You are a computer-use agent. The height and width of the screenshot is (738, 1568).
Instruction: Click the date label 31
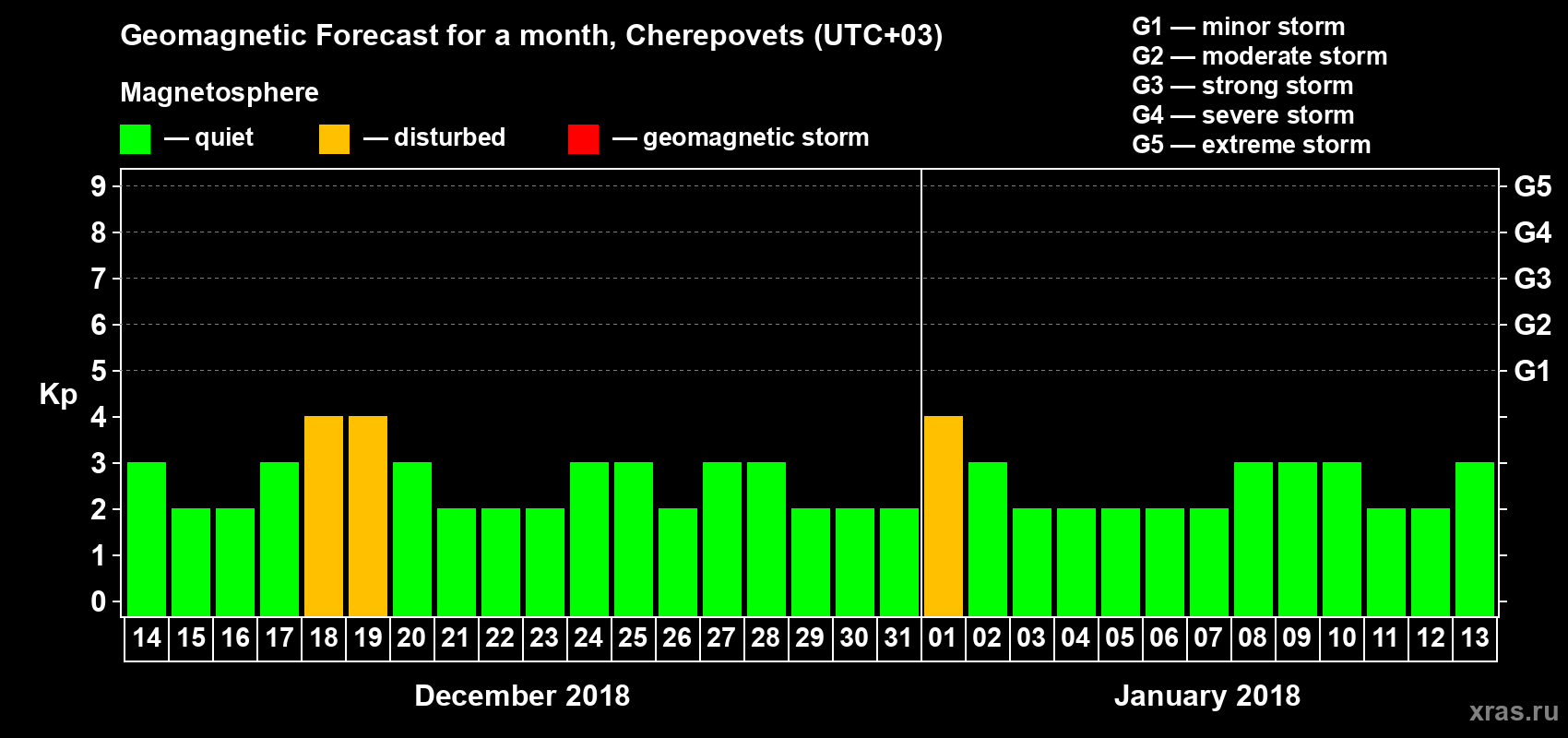pyautogui.click(x=898, y=637)
